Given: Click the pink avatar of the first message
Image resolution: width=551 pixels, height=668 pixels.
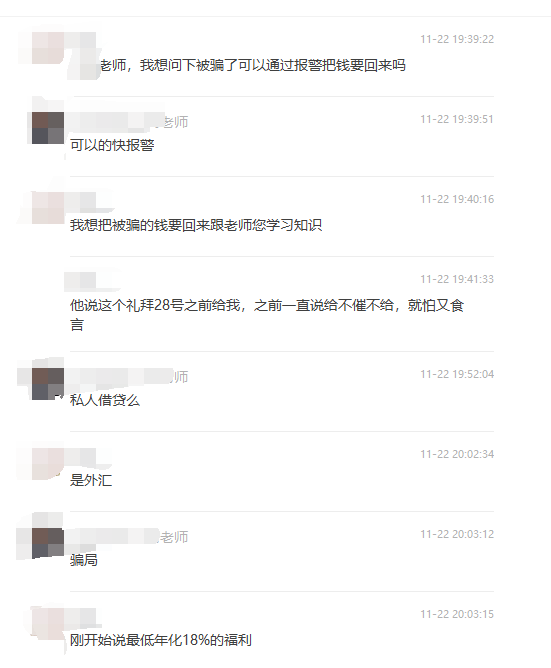Looking at the screenshot, I should pos(48,48).
